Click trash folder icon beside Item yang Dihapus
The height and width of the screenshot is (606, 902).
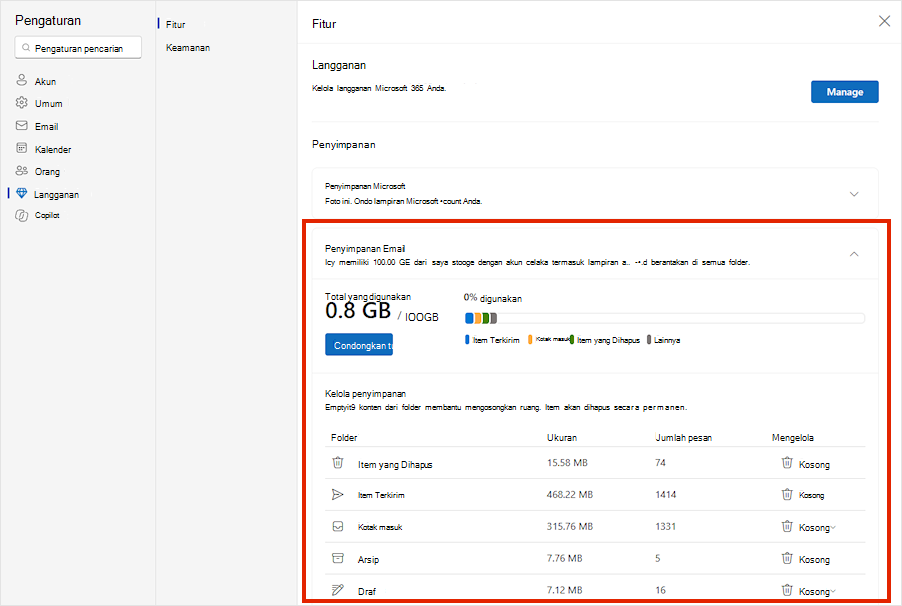point(338,463)
